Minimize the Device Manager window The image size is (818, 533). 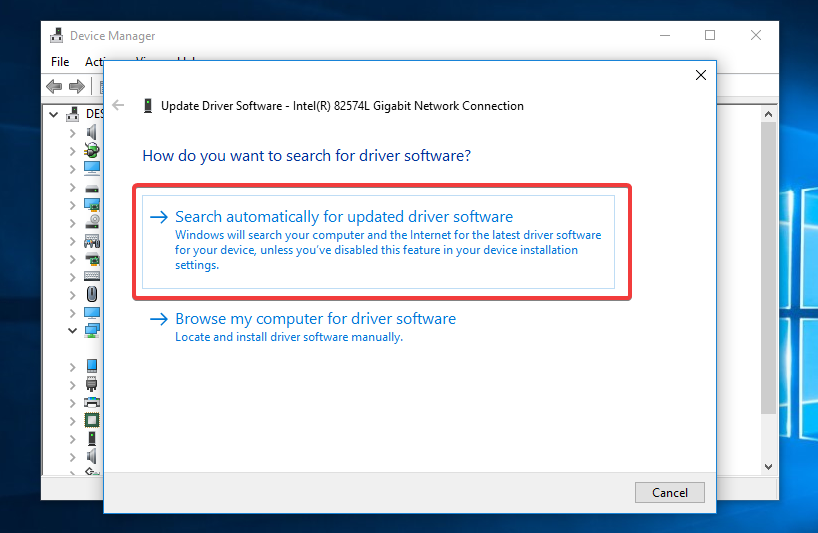[x=665, y=35]
